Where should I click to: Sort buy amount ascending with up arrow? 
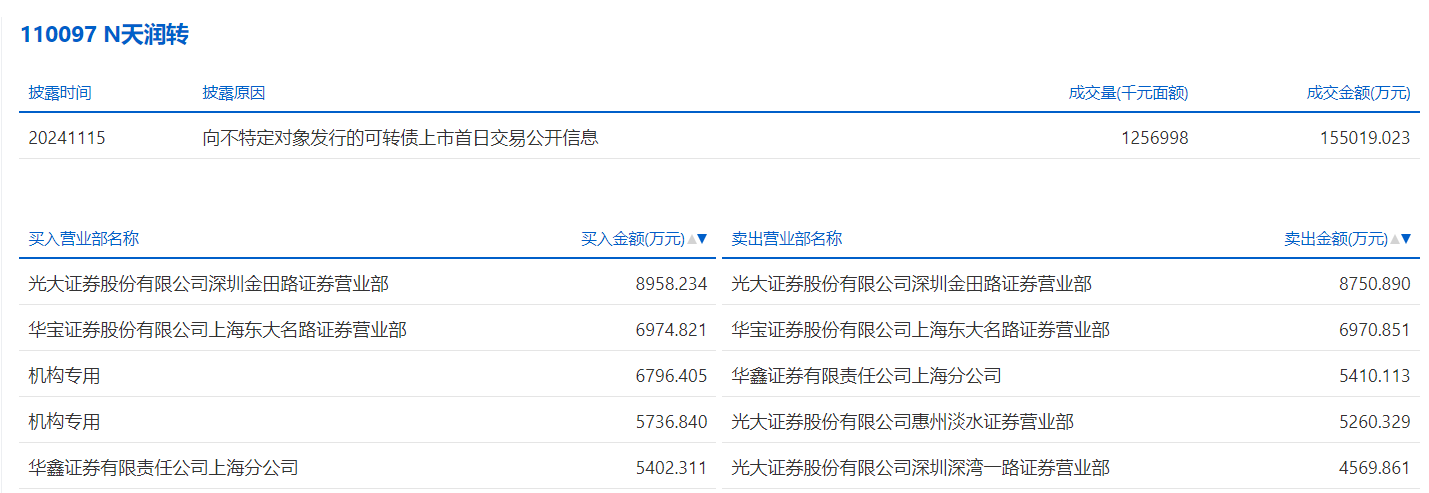pyautogui.click(x=691, y=239)
